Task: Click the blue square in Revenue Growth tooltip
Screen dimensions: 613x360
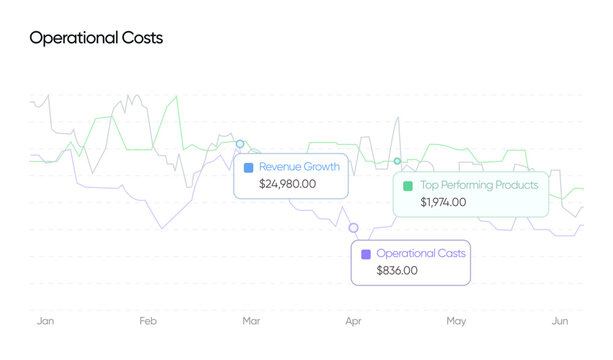Action: (248, 168)
